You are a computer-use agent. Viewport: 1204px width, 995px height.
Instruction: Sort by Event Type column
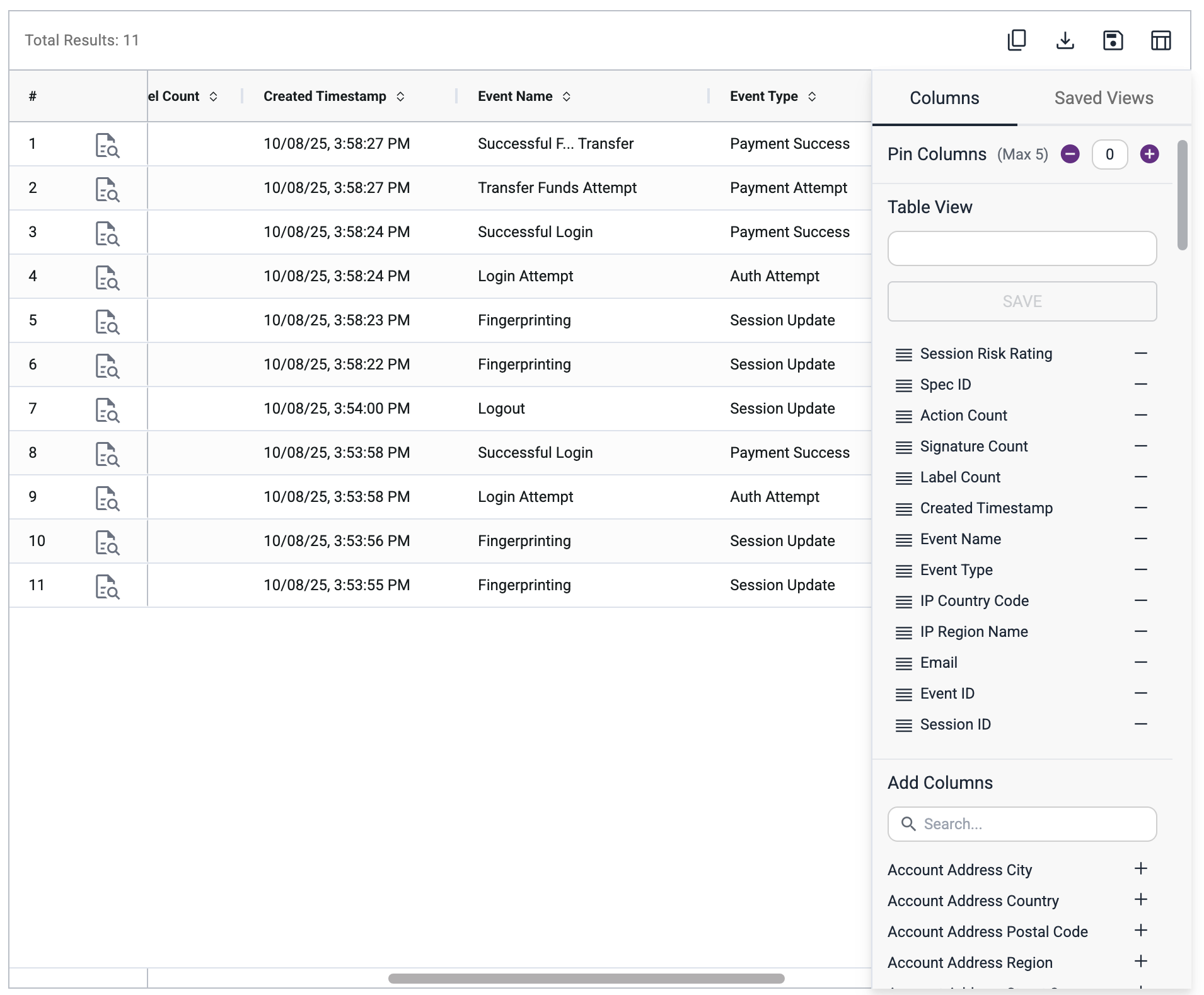812,96
